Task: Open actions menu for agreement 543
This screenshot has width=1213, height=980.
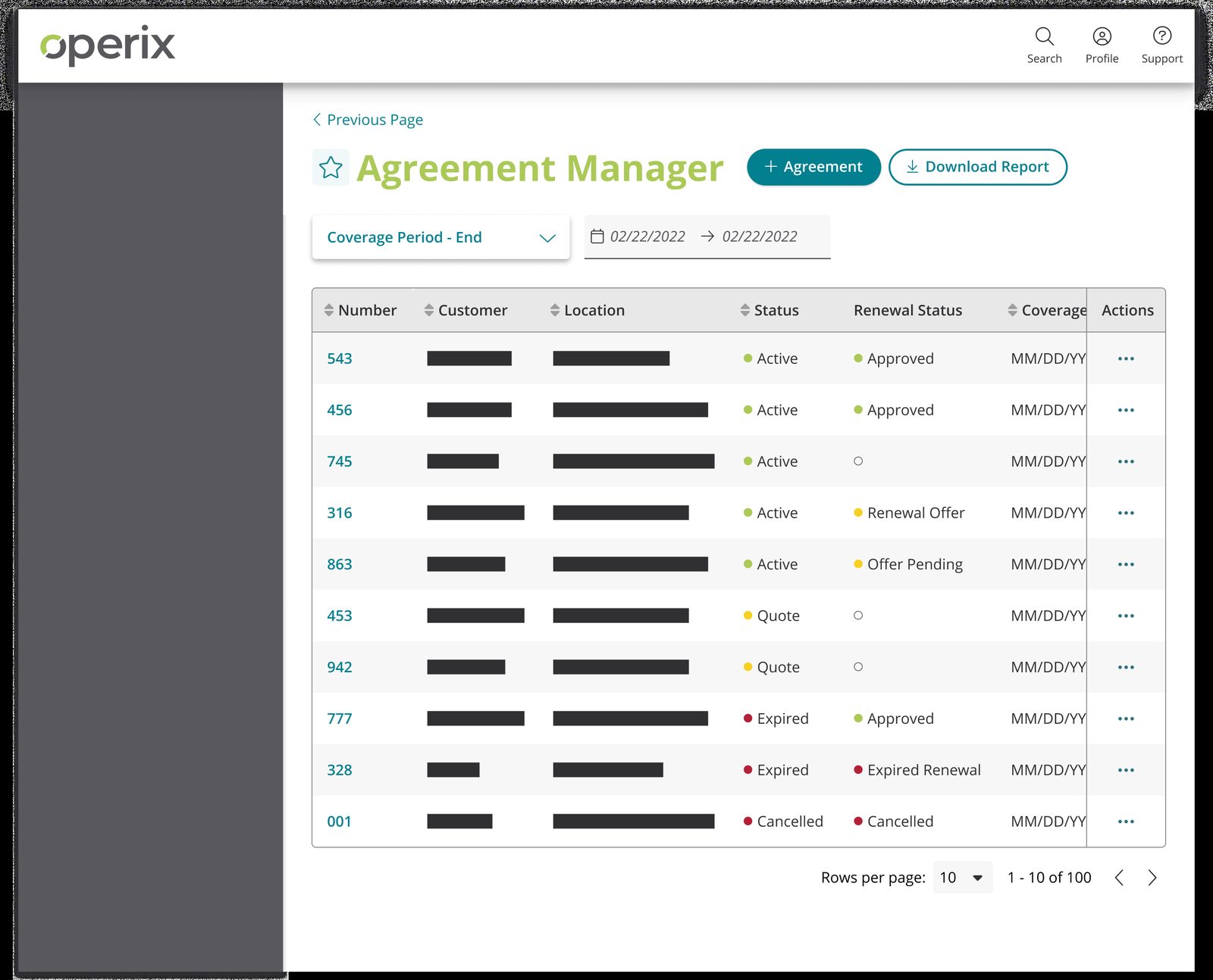Action: [1126, 358]
